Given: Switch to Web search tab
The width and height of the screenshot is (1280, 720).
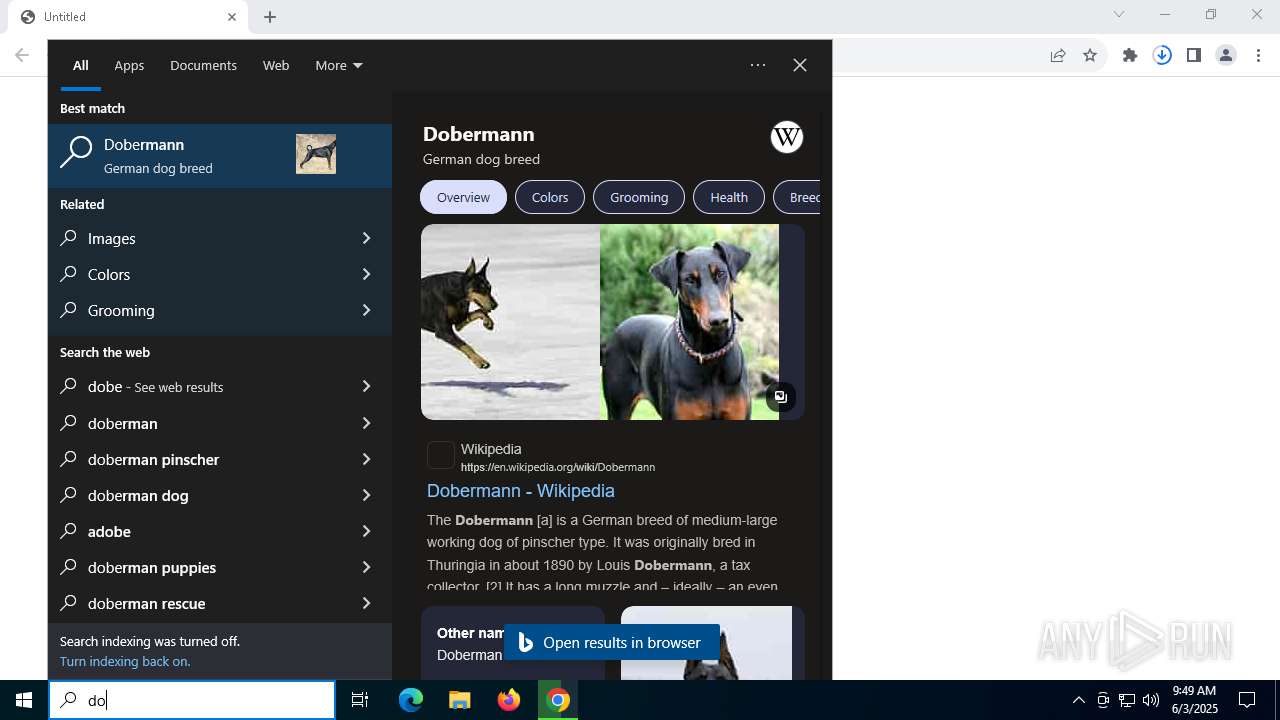Looking at the screenshot, I should pyautogui.click(x=276, y=65).
